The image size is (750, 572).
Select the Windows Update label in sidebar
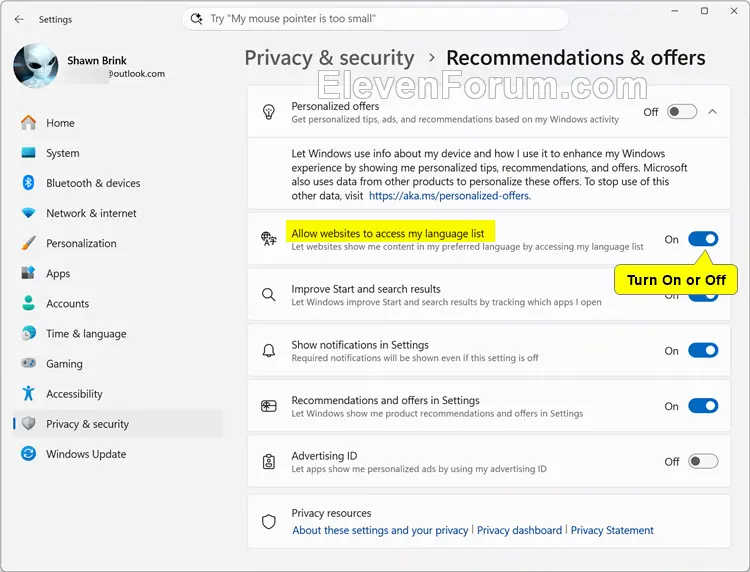(x=86, y=454)
